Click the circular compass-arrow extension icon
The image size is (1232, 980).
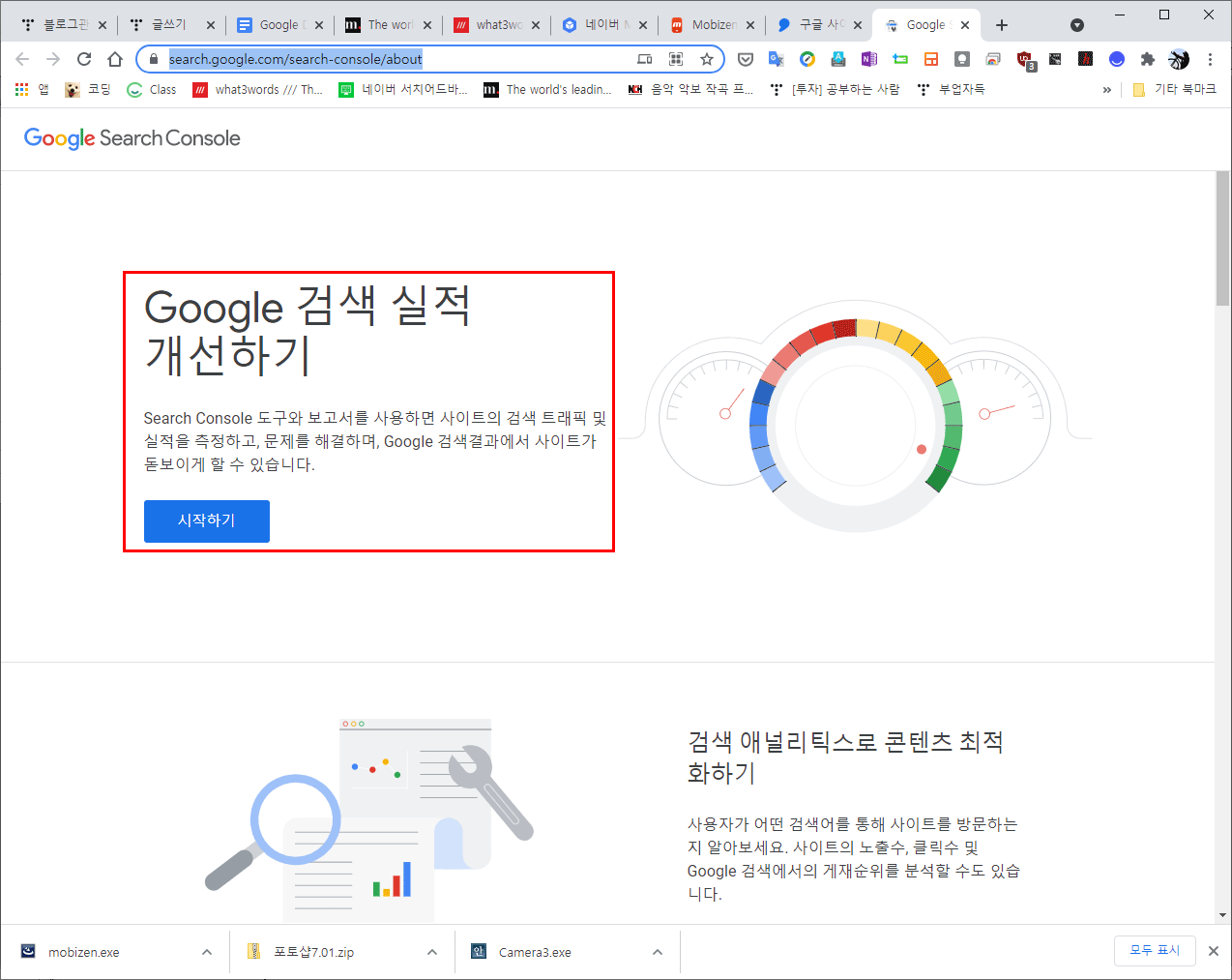point(807,59)
